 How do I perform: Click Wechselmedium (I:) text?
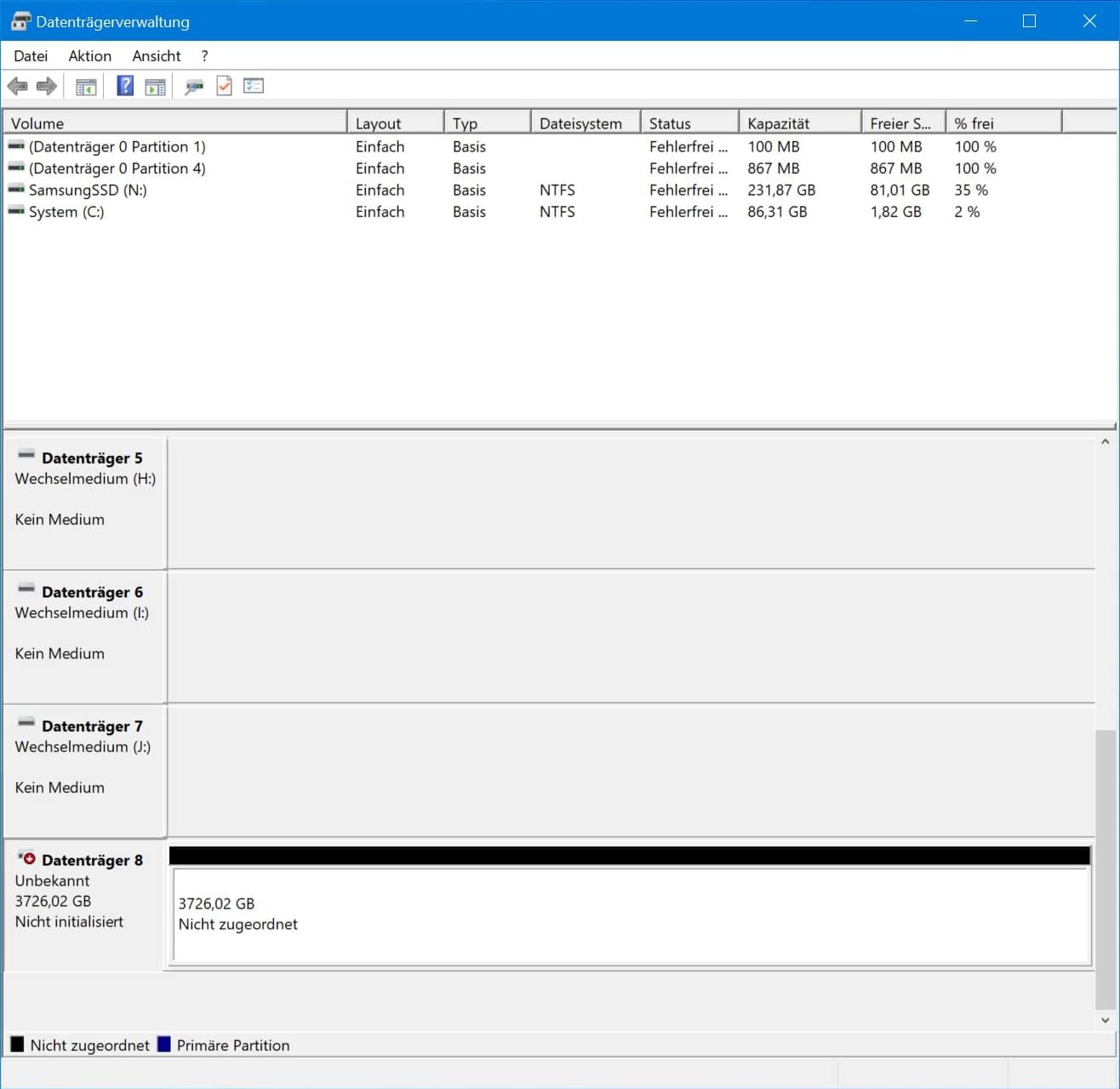pyautogui.click(x=82, y=613)
